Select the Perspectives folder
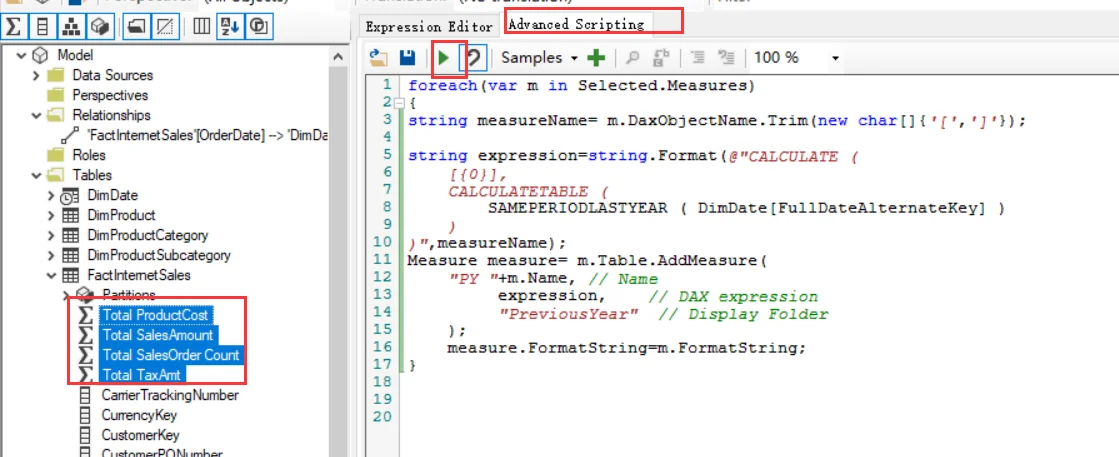Screen dimensions: 1119x457 [110, 95]
